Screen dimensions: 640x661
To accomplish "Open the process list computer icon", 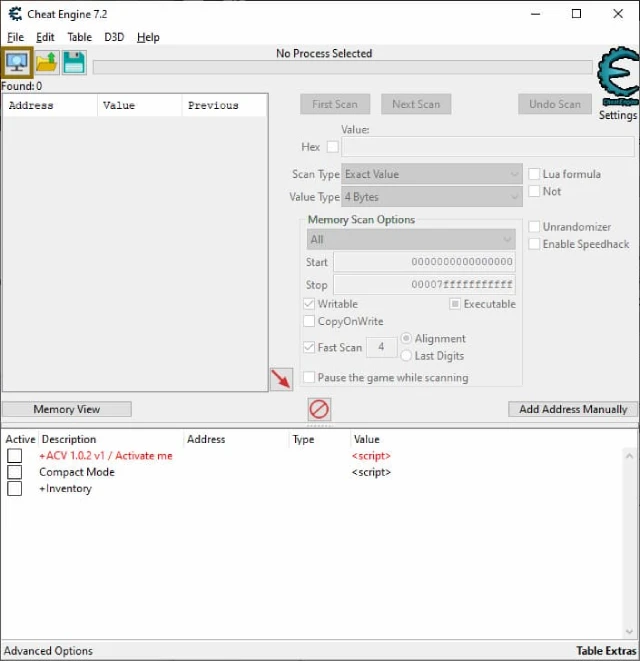I will tap(17, 63).
